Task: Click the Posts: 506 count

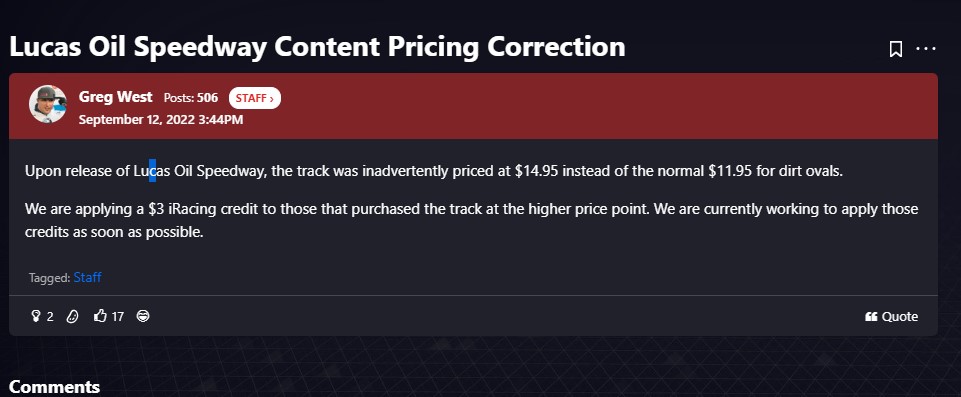Action: (x=191, y=98)
